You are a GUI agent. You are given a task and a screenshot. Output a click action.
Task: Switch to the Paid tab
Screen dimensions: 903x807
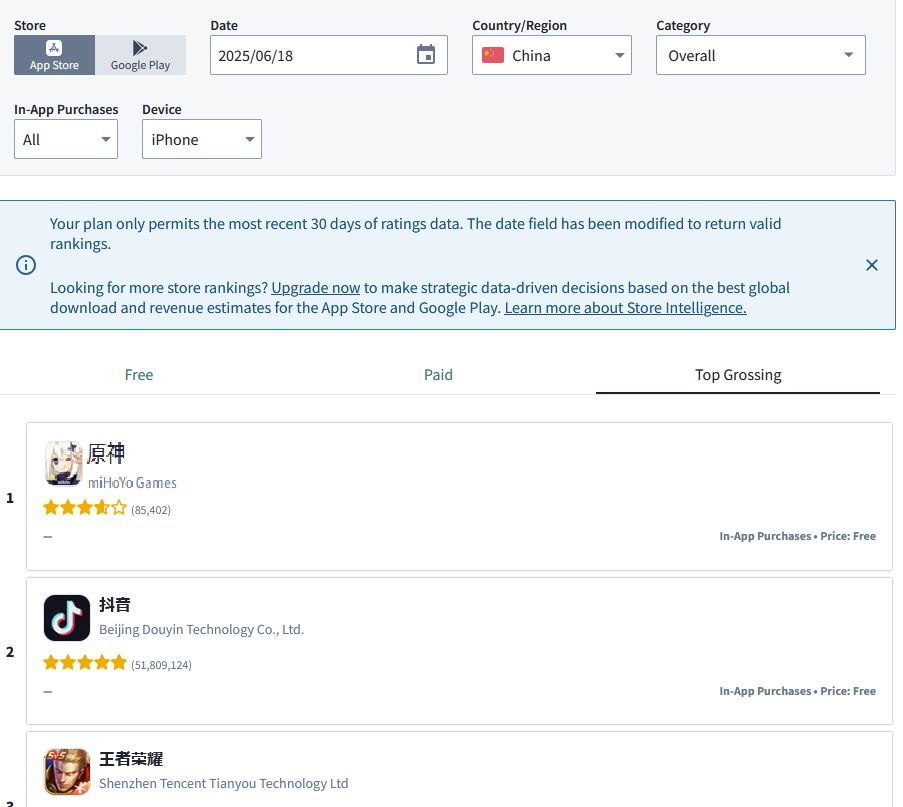tap(438, 375)
